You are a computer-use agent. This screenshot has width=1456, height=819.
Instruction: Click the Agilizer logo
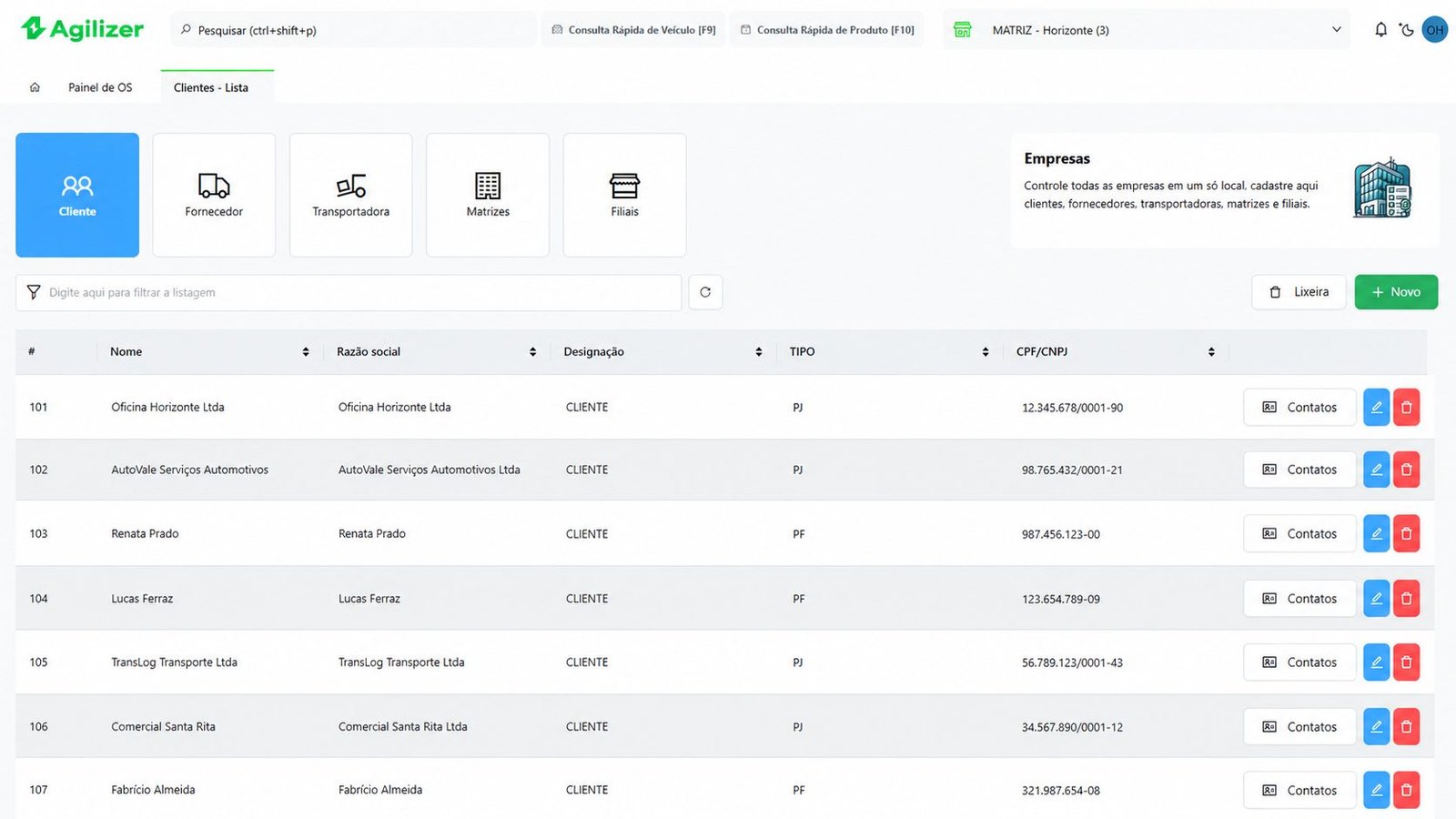pyautogui.click(x=82, y=29)
